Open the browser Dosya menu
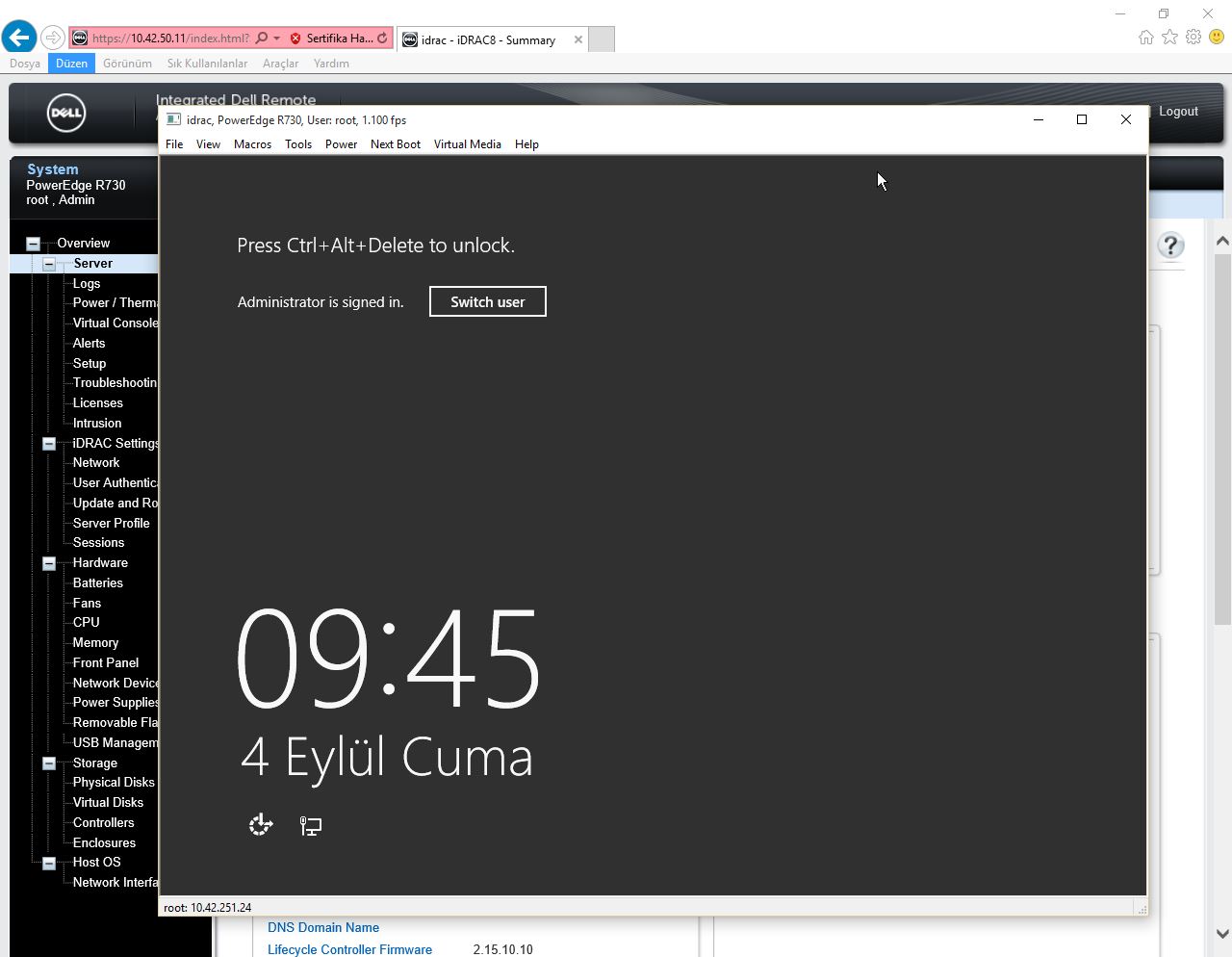 [25, 64]
